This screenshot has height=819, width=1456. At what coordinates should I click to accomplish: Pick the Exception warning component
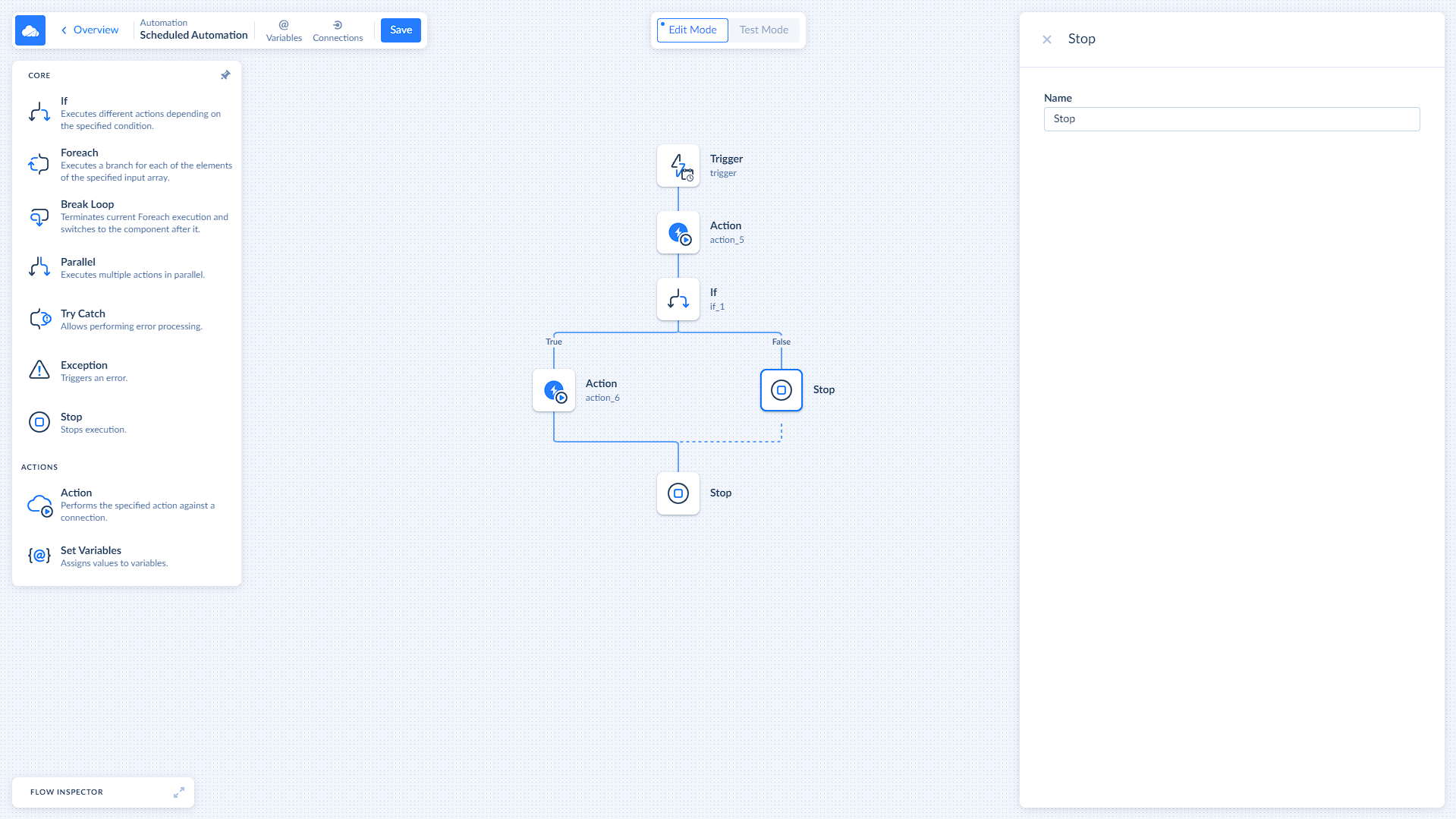[39, 370]
